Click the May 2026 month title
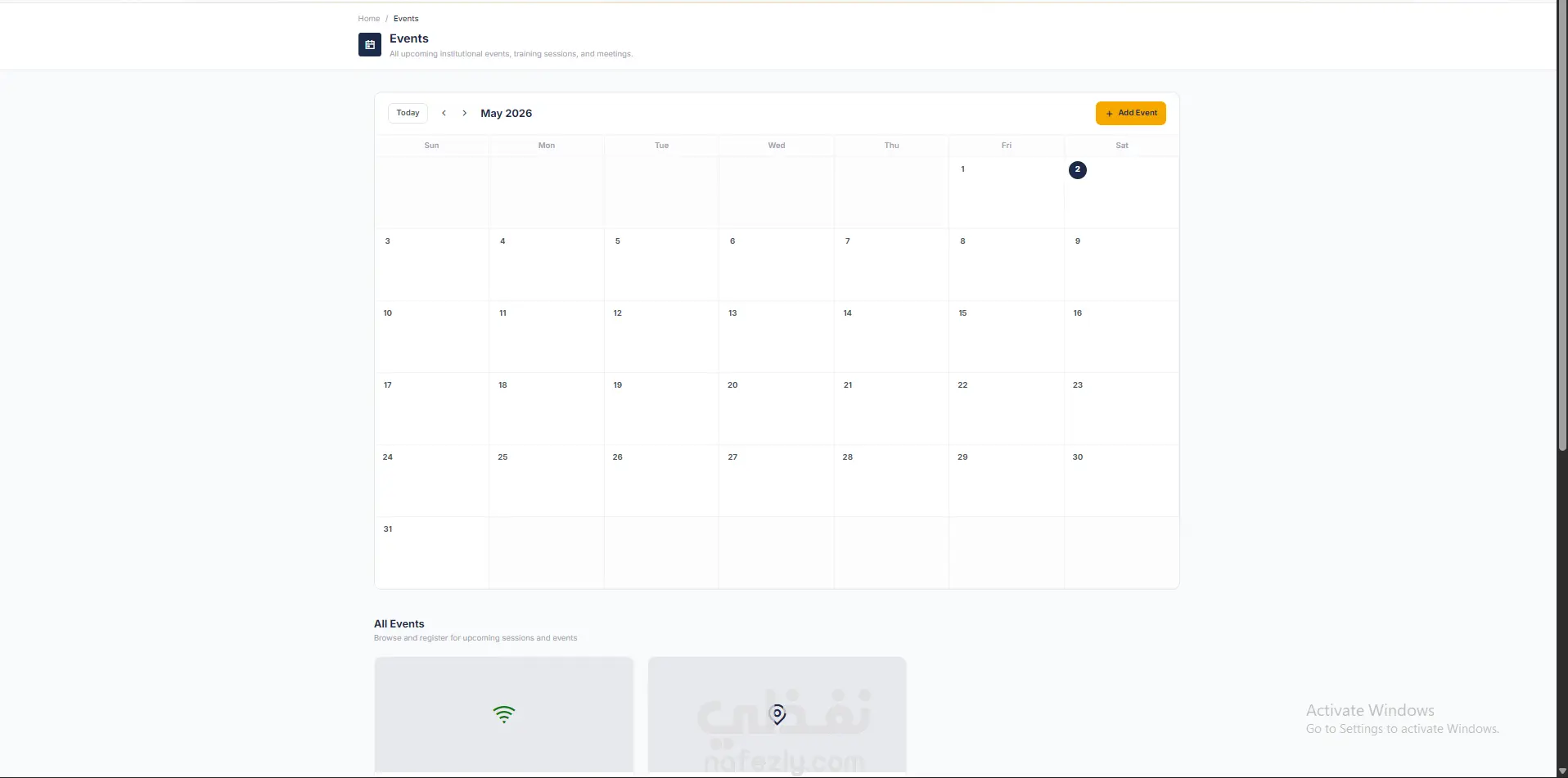 point(506,114)
